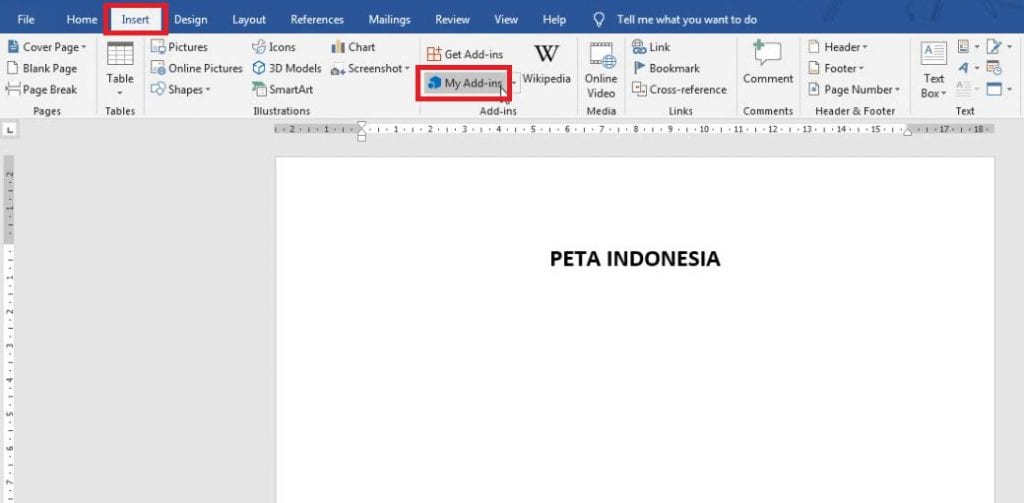Click the right indent marker on the ruler
This screenshot has height=503, width=1024.
[x=907, y=132]
